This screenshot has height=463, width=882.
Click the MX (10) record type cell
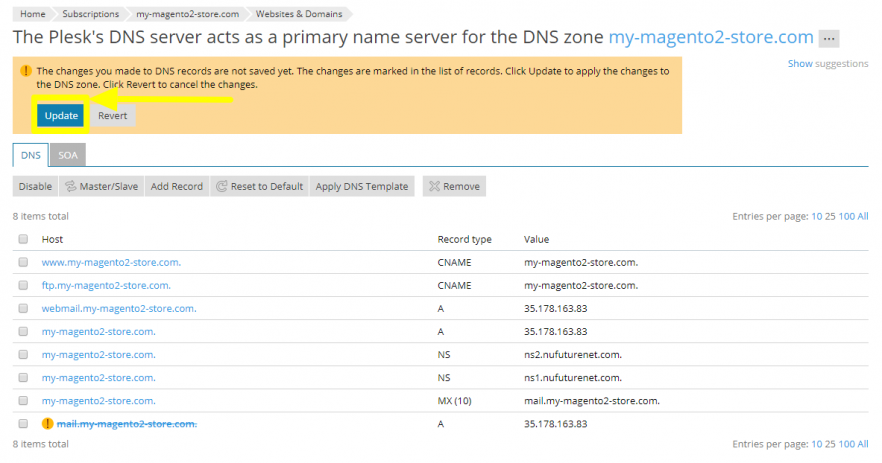pyautogui.click(x=454, y=401)
